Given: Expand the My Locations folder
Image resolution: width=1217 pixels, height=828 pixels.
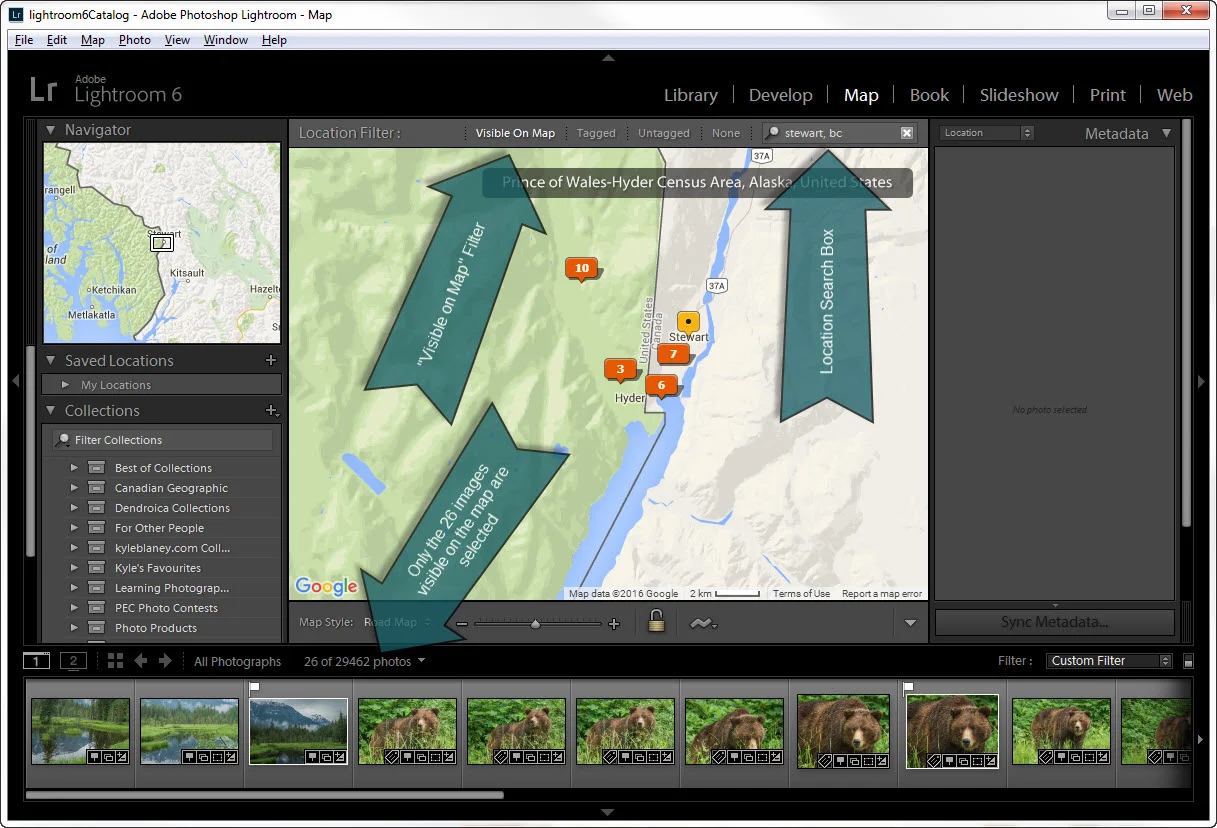Looking at the screenshot, I should [66, 385].
